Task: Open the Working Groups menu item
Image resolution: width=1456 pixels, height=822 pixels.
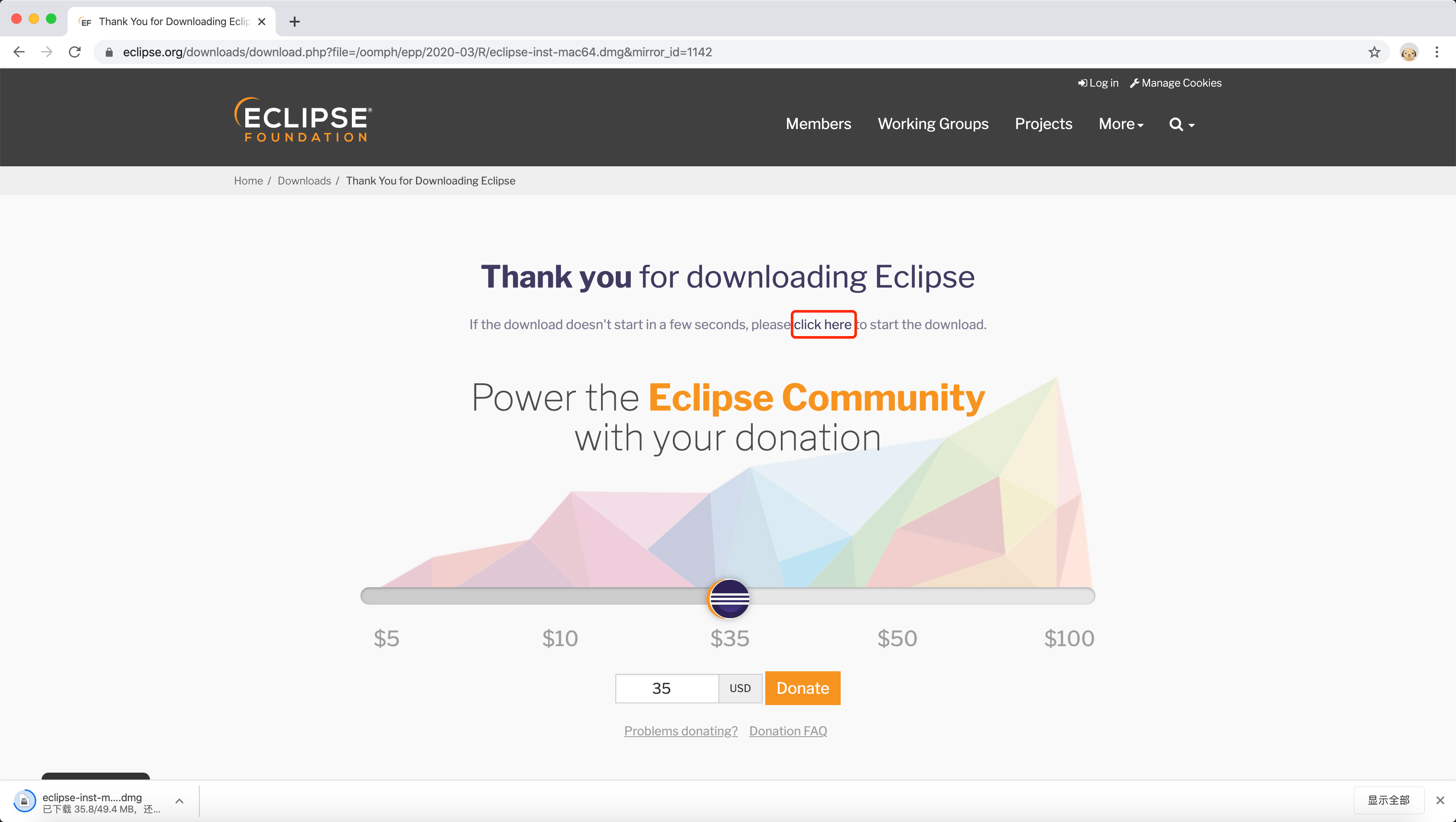Action: [x=933, y=124]
